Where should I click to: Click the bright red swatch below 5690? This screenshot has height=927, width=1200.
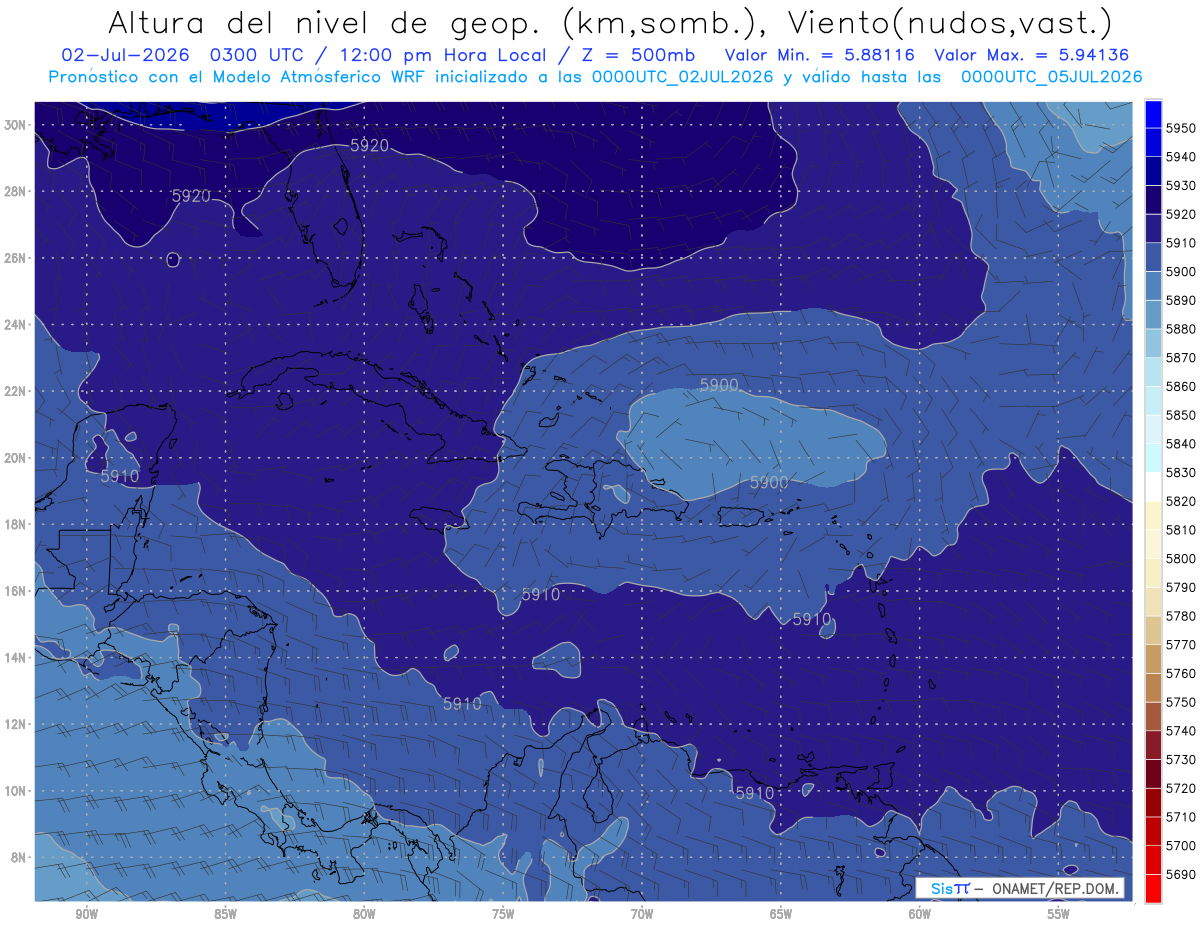point(1153,888)
